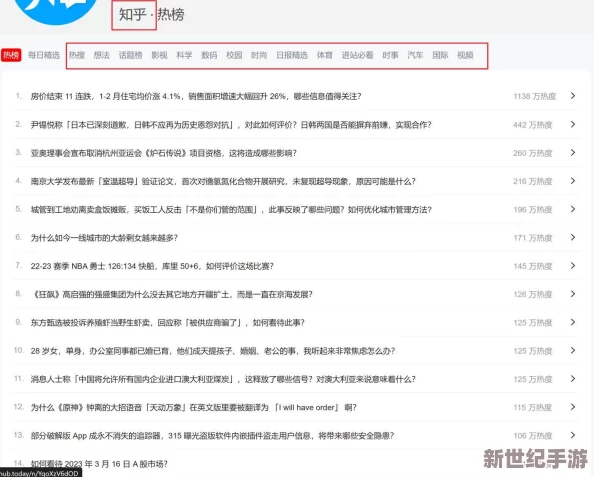The image size is (594, 477).
Task: Select the 时尚 tab
Action: (259, 55)
